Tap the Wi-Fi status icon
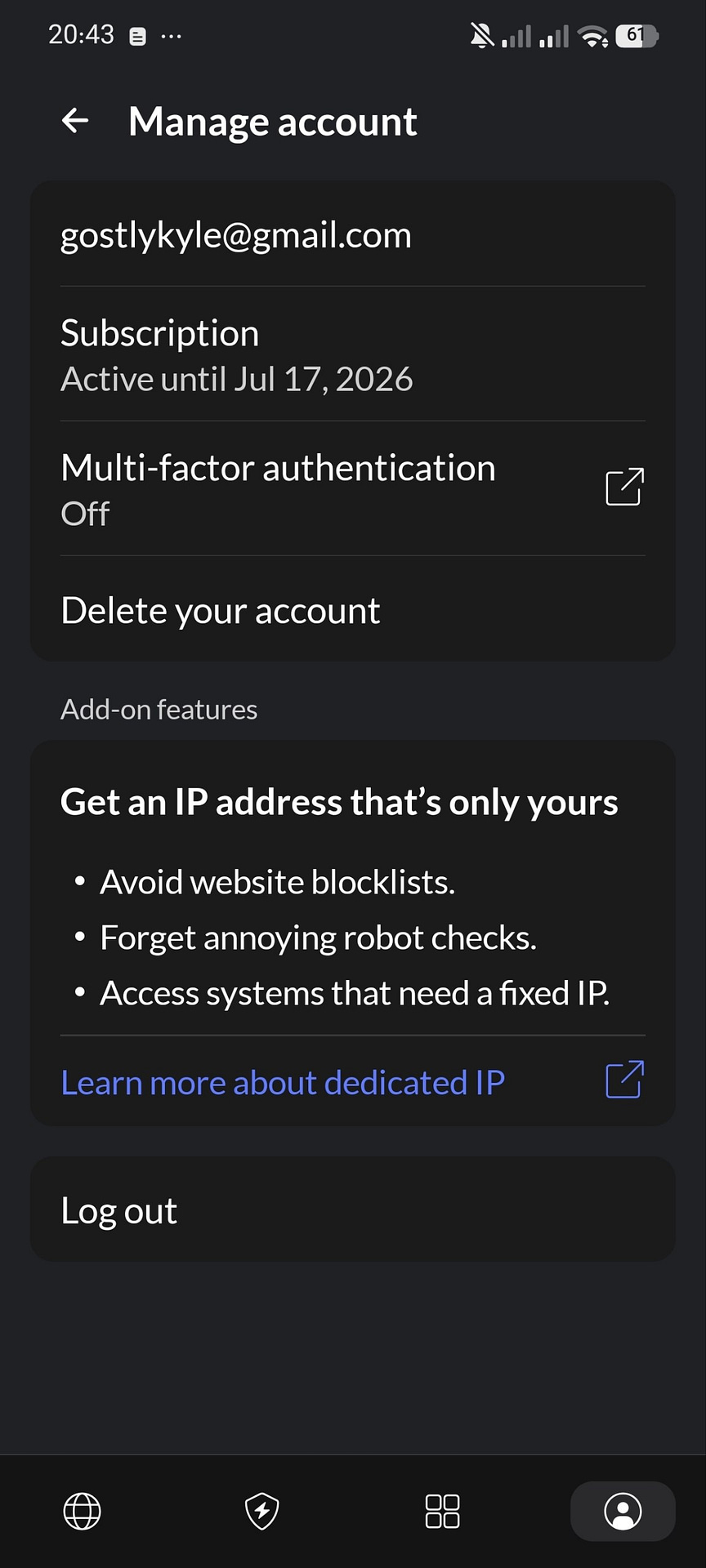The image size is (706, 1568). pyautogui.click(x=592, y=36)
